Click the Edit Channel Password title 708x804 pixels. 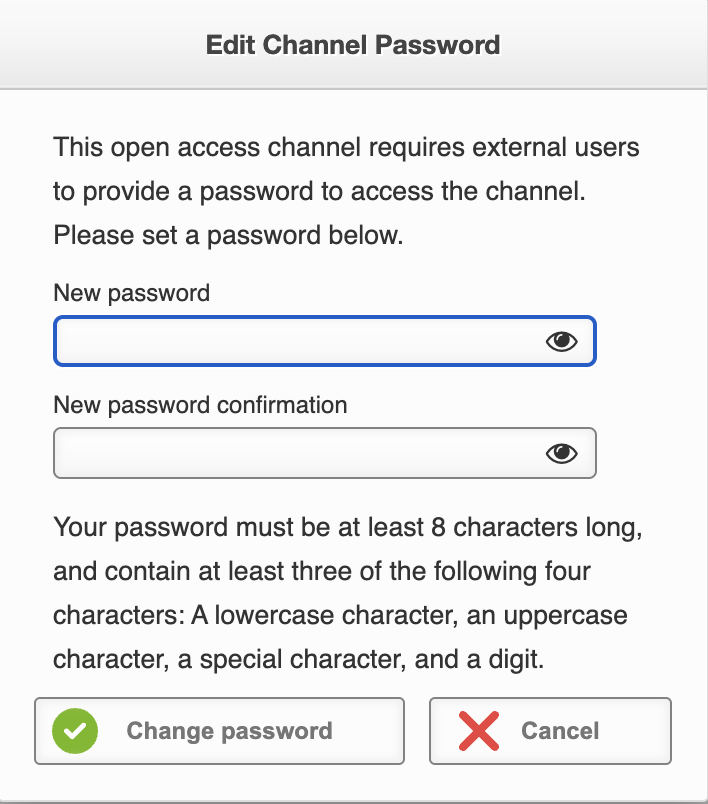point(353,45)
